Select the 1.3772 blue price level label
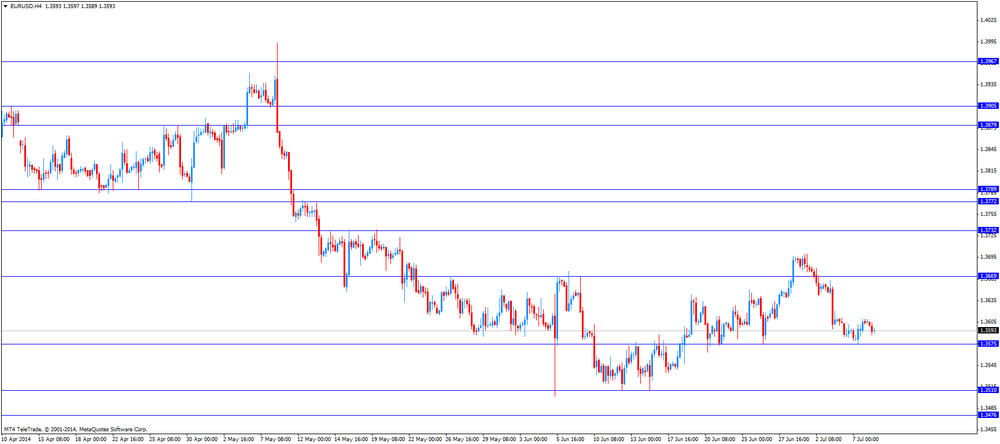This screenshot has height=444, width=1000. (x=987, y=201)
